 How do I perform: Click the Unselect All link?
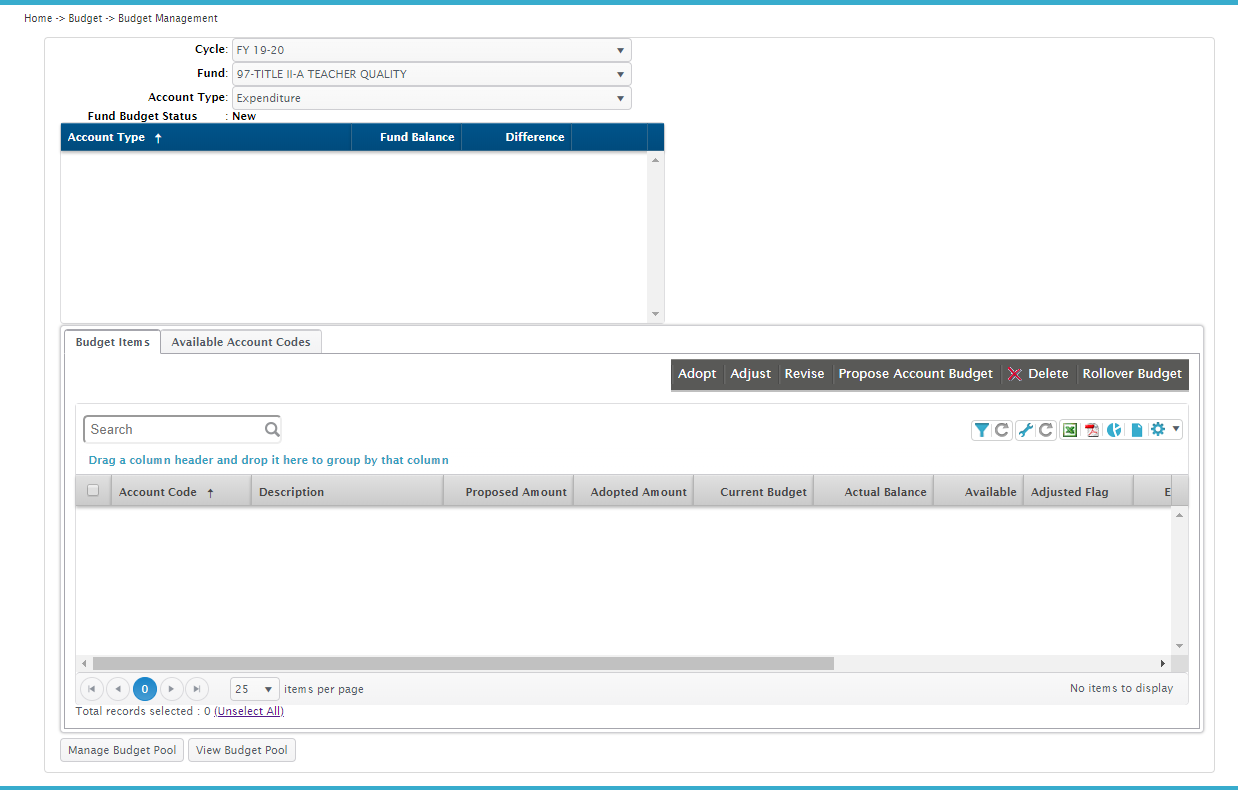249,712
